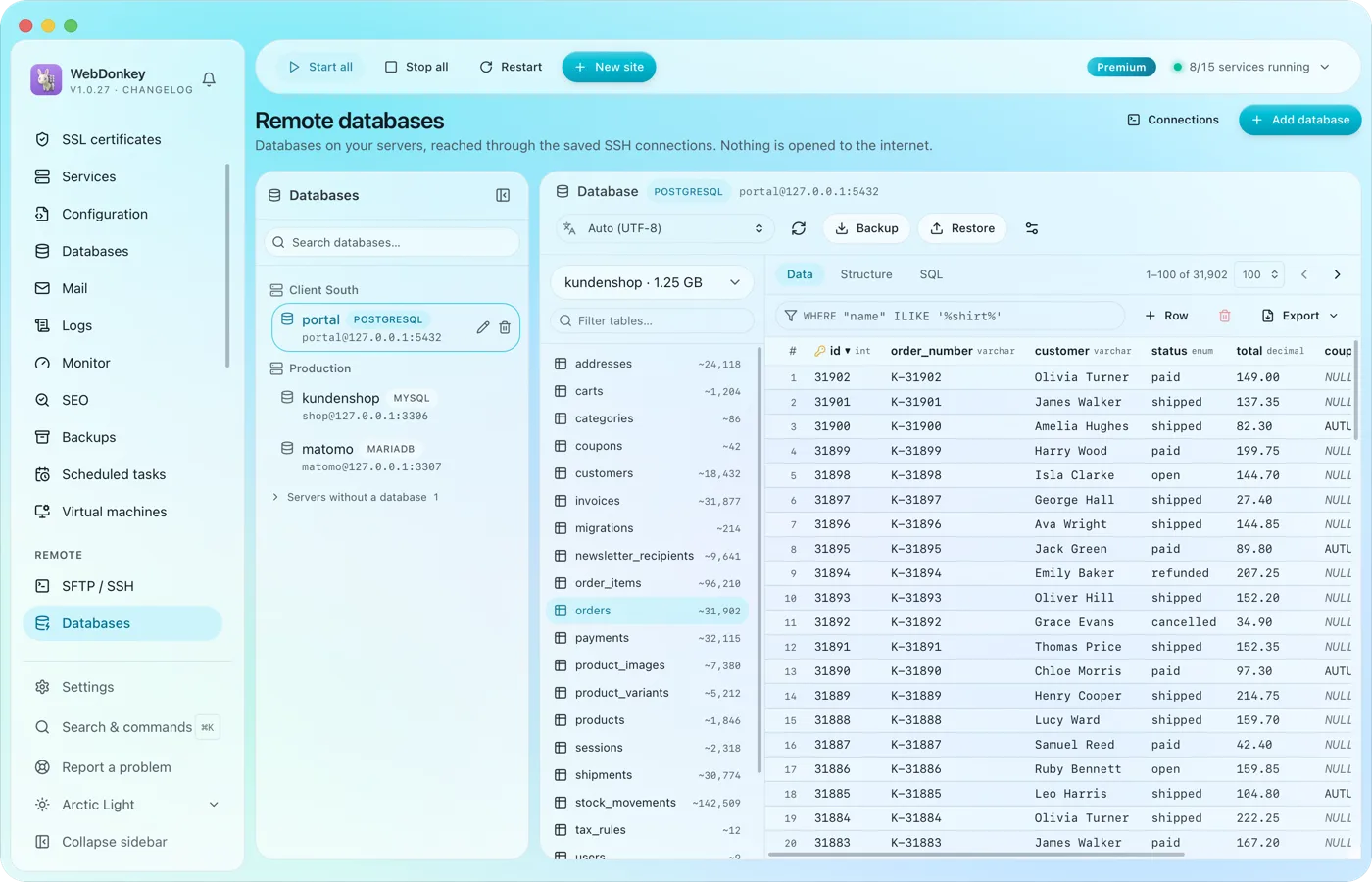
Task: Change rows per page from 100
Action: (x=1259, y=274)
